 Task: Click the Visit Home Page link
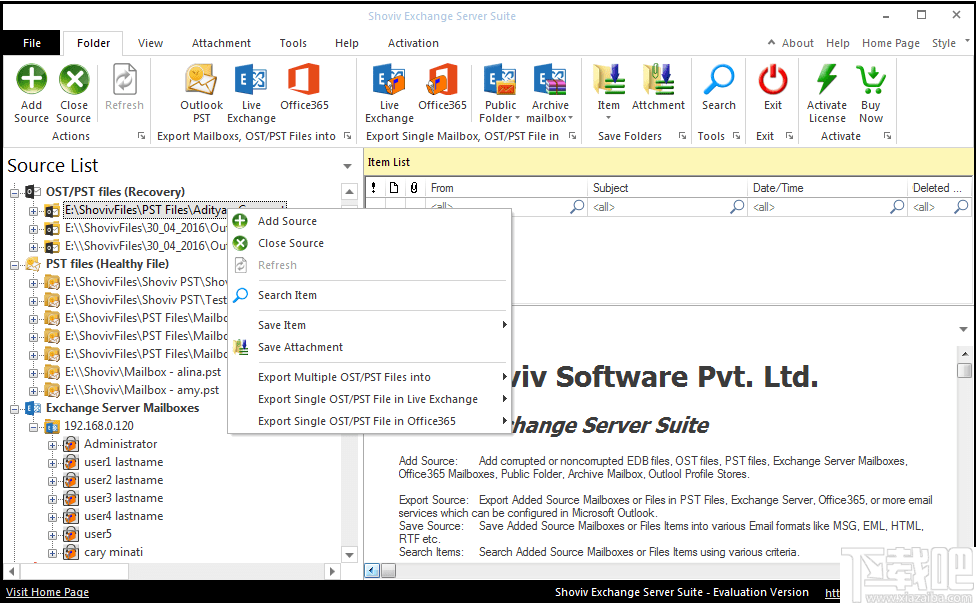(x=46, y=591)
